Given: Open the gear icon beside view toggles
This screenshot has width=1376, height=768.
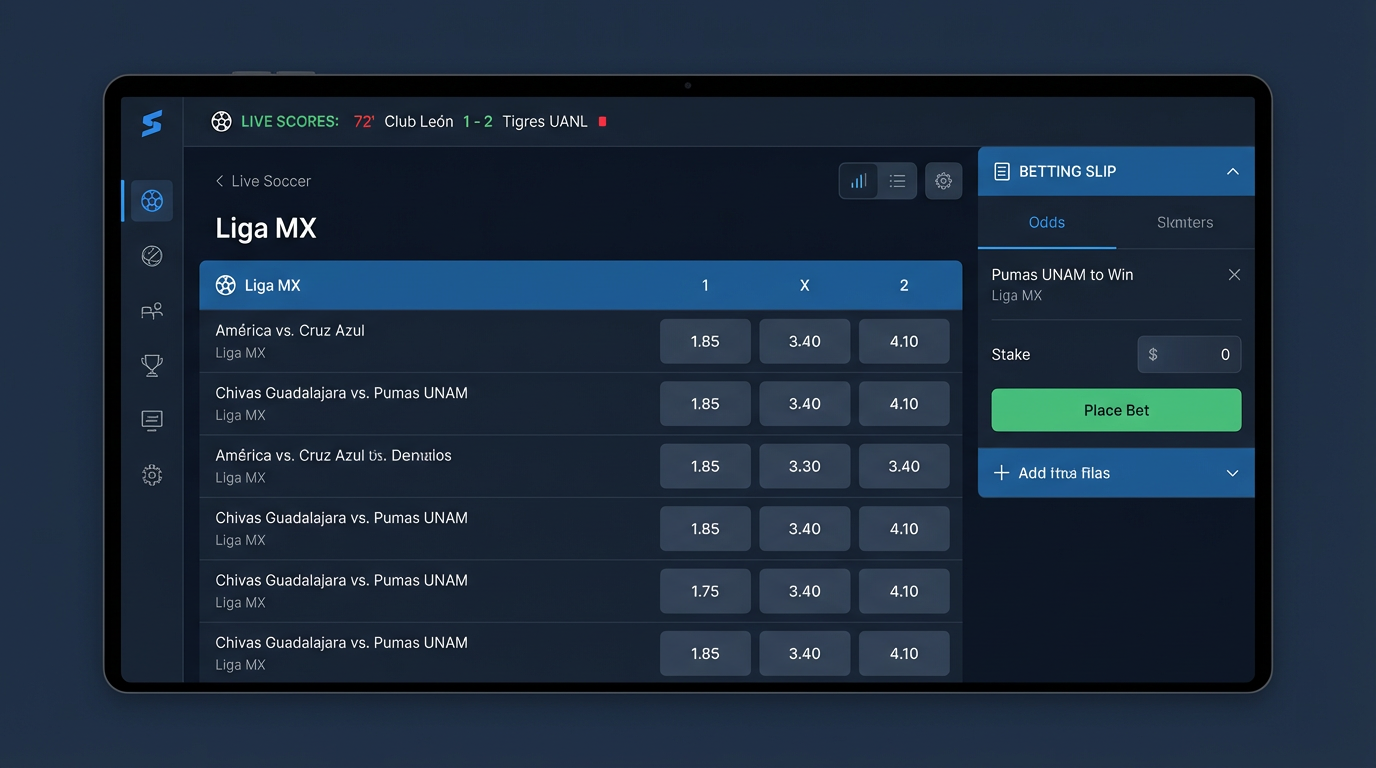Looking at the screenshot, I should click(943, 181).
